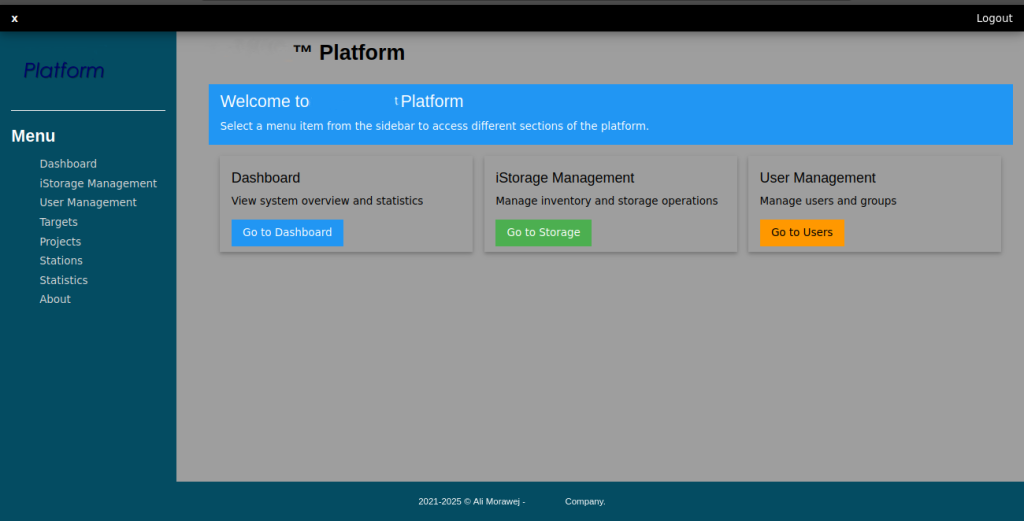The height and width of the screenshot is (521, 1024).
Task: Close the sidebar with the x icon
Action: pos(14,18)
